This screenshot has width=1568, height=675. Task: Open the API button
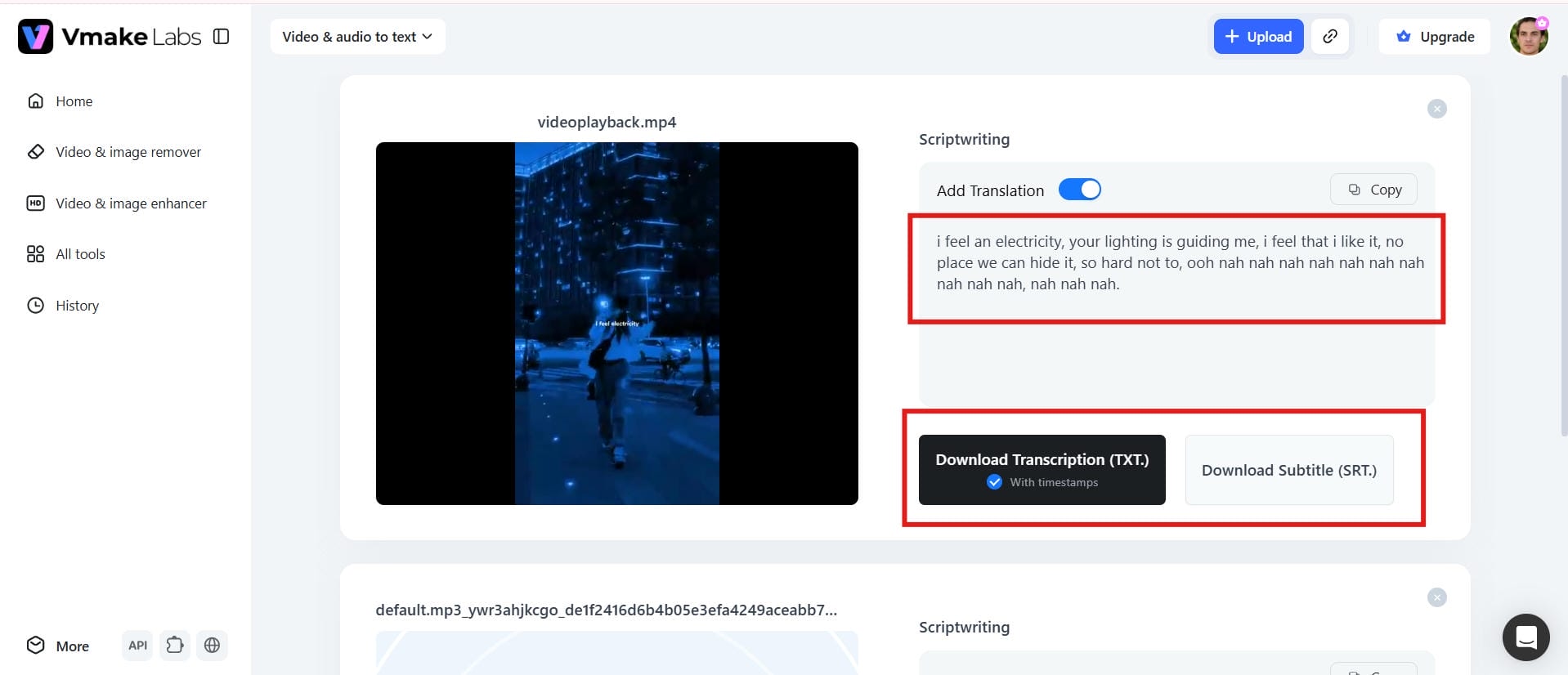pyautogui.click(x=137, y=646)
